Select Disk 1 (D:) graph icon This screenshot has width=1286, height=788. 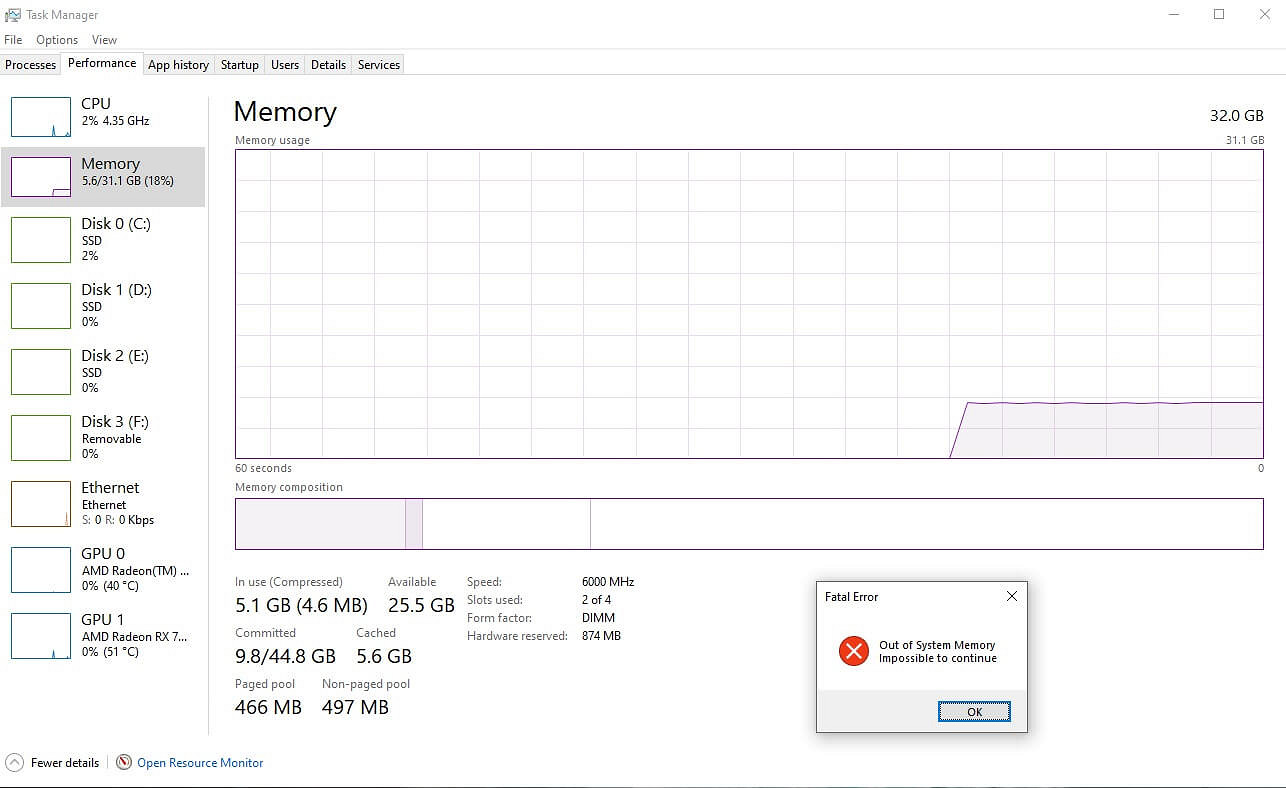point(41,306)
